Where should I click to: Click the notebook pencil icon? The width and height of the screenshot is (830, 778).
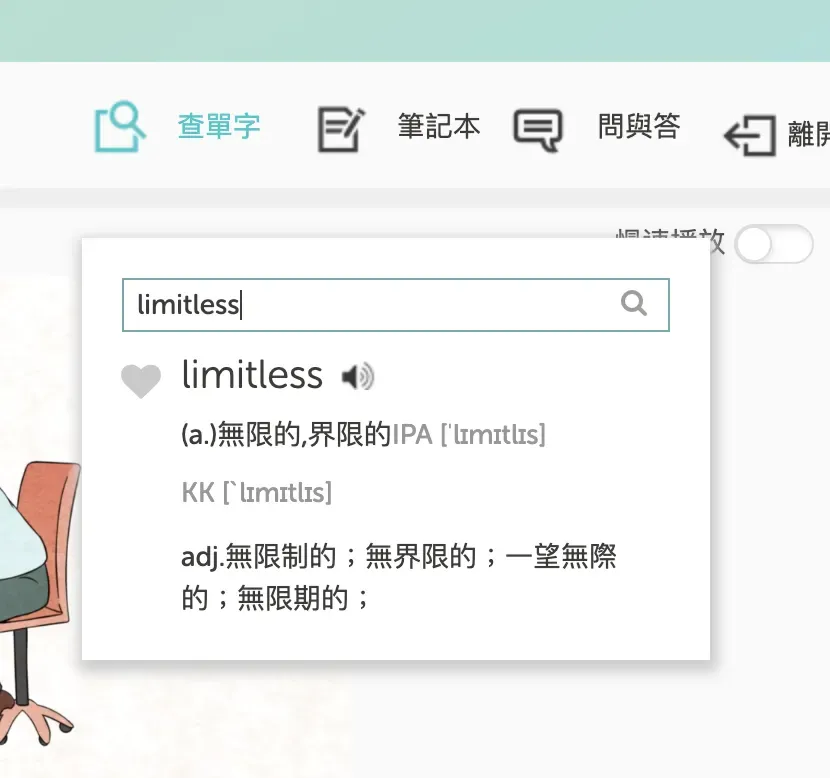click(x=341, y=129)
